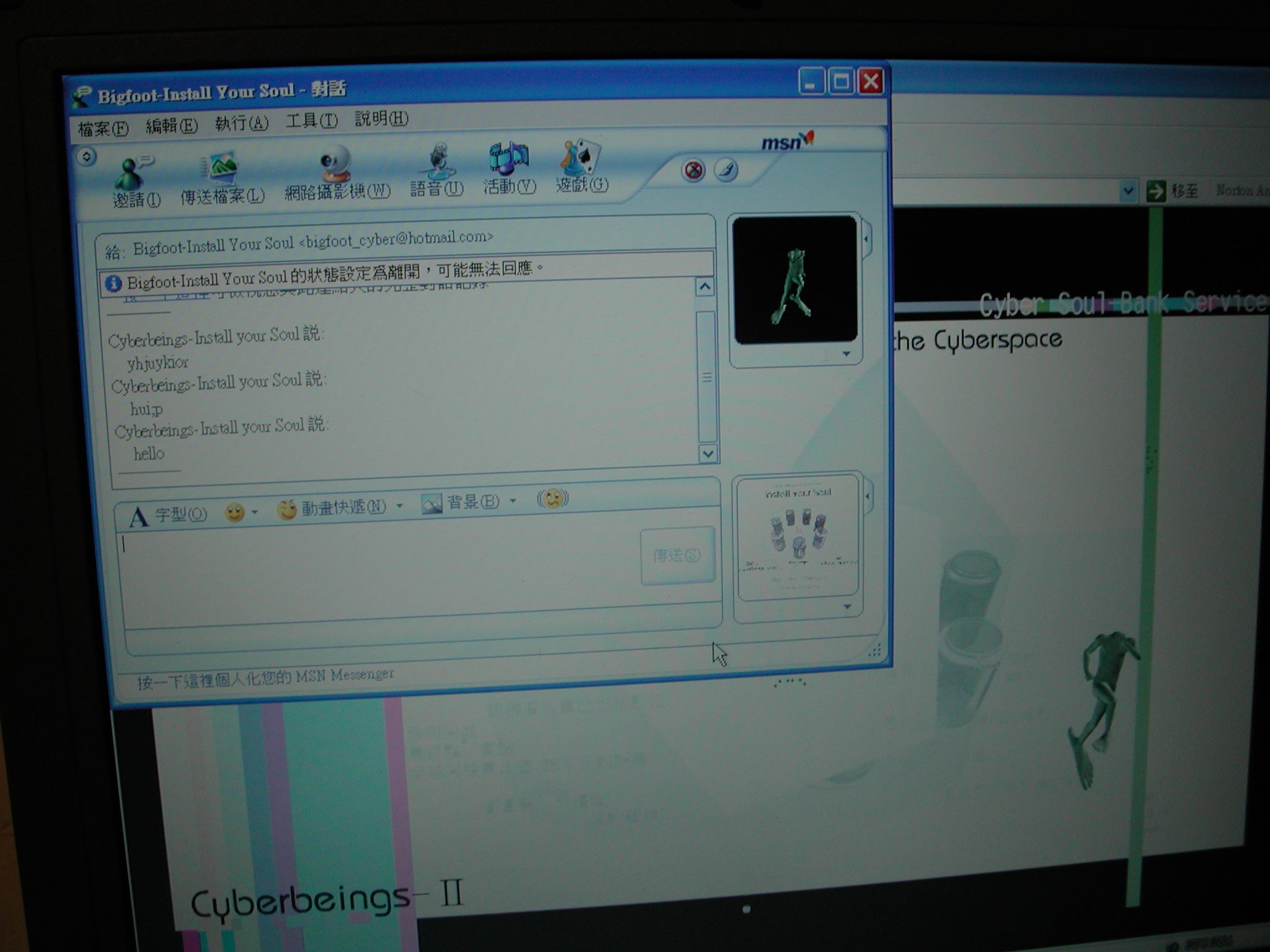The image size is (1270, 952).
Task: Open contact display picture options arrow
Action: 846,354
